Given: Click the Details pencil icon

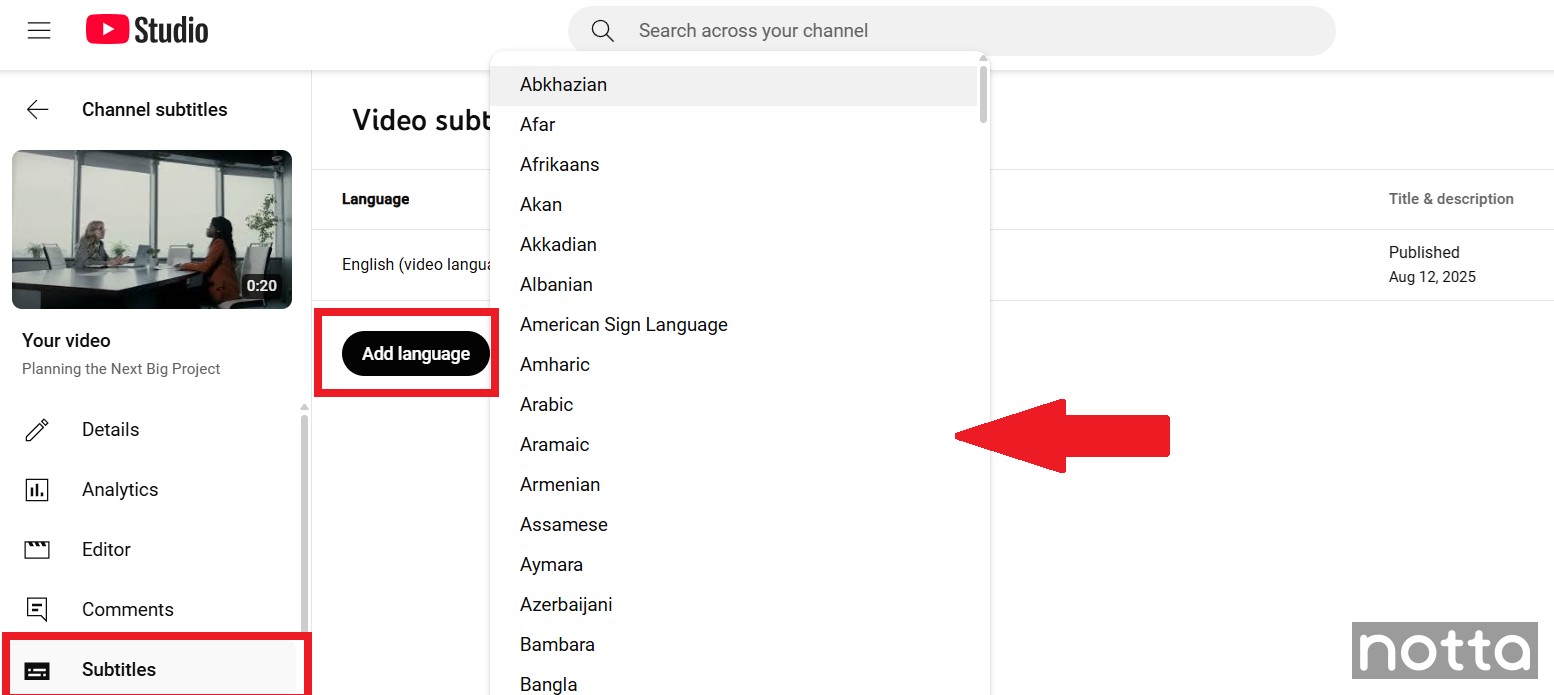Looking at the screenshot, I should 37,430.
